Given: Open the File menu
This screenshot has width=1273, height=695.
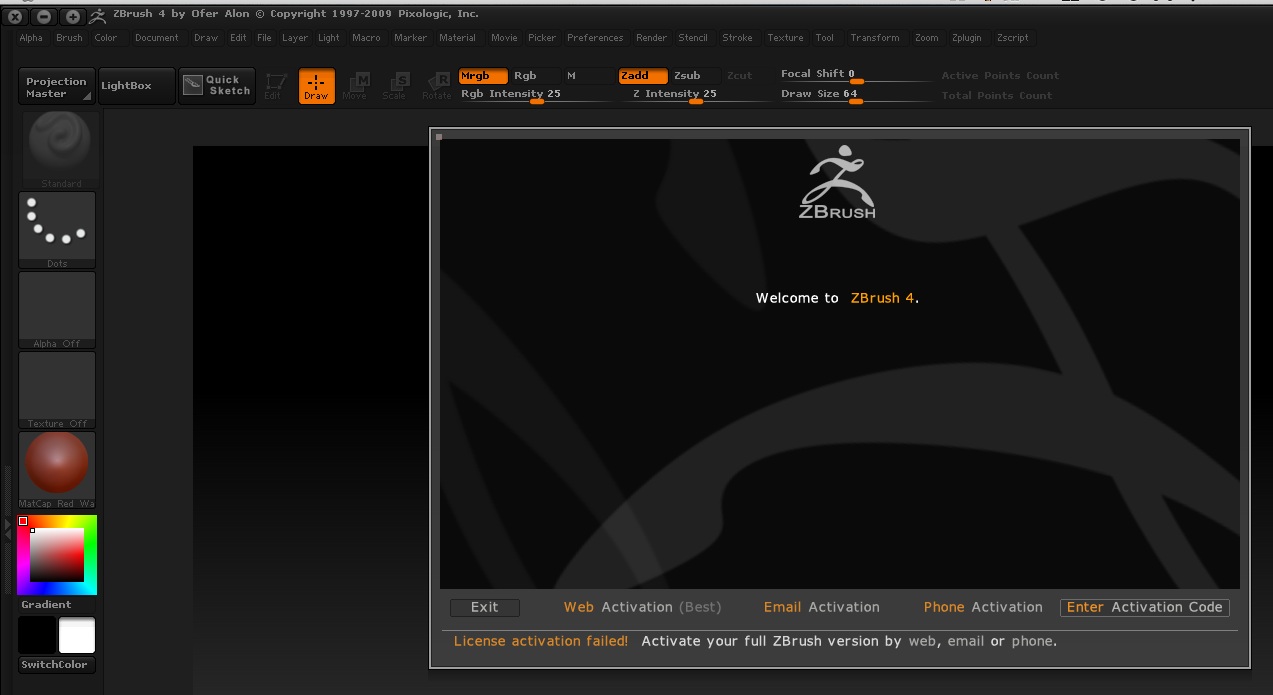Looking at the screenshot, I should [x=264, y=38].
